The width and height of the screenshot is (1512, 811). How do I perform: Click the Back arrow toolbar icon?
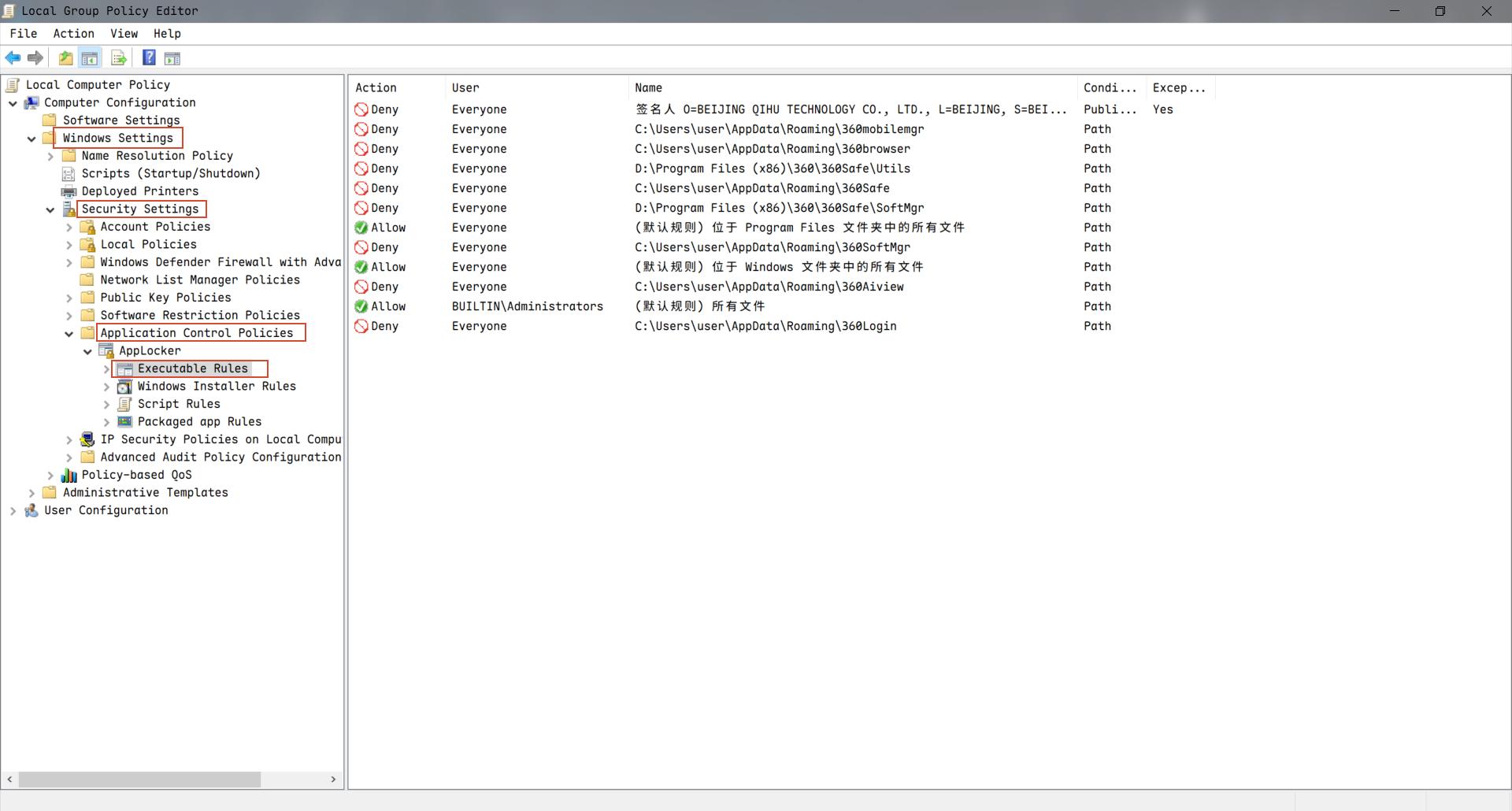click(13, 57)
